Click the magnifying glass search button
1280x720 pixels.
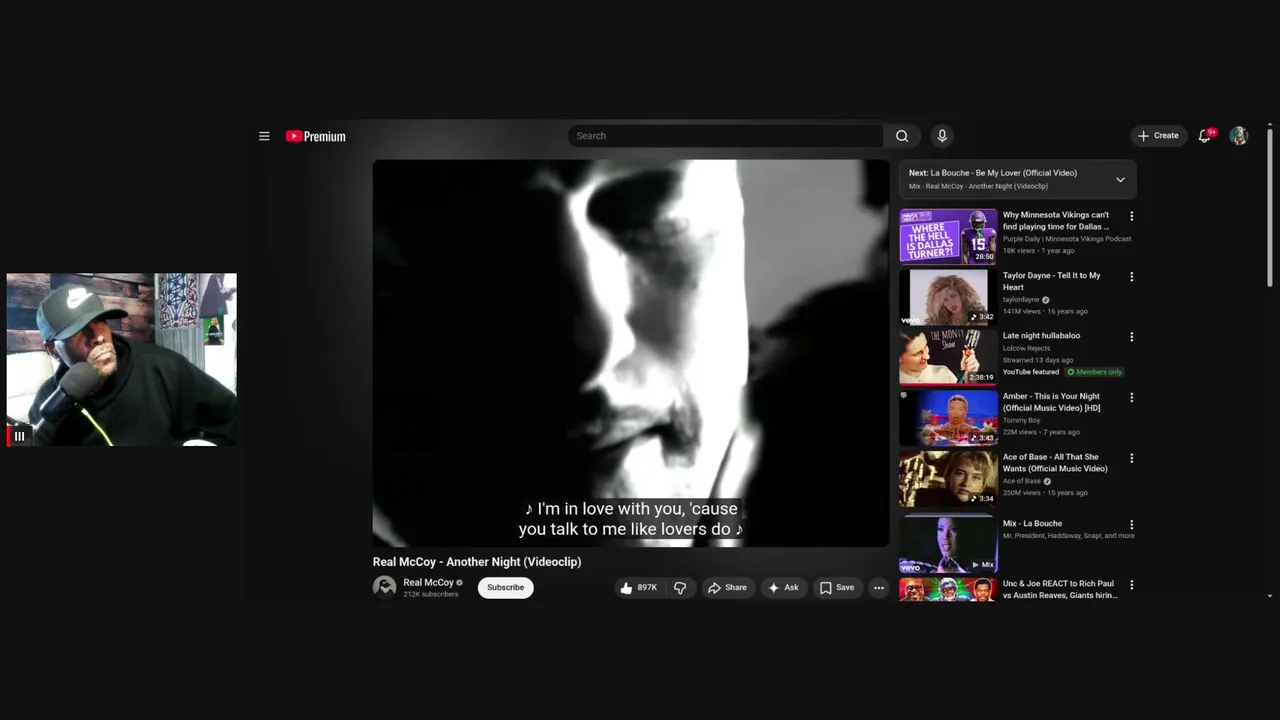[x=902, y=136]
